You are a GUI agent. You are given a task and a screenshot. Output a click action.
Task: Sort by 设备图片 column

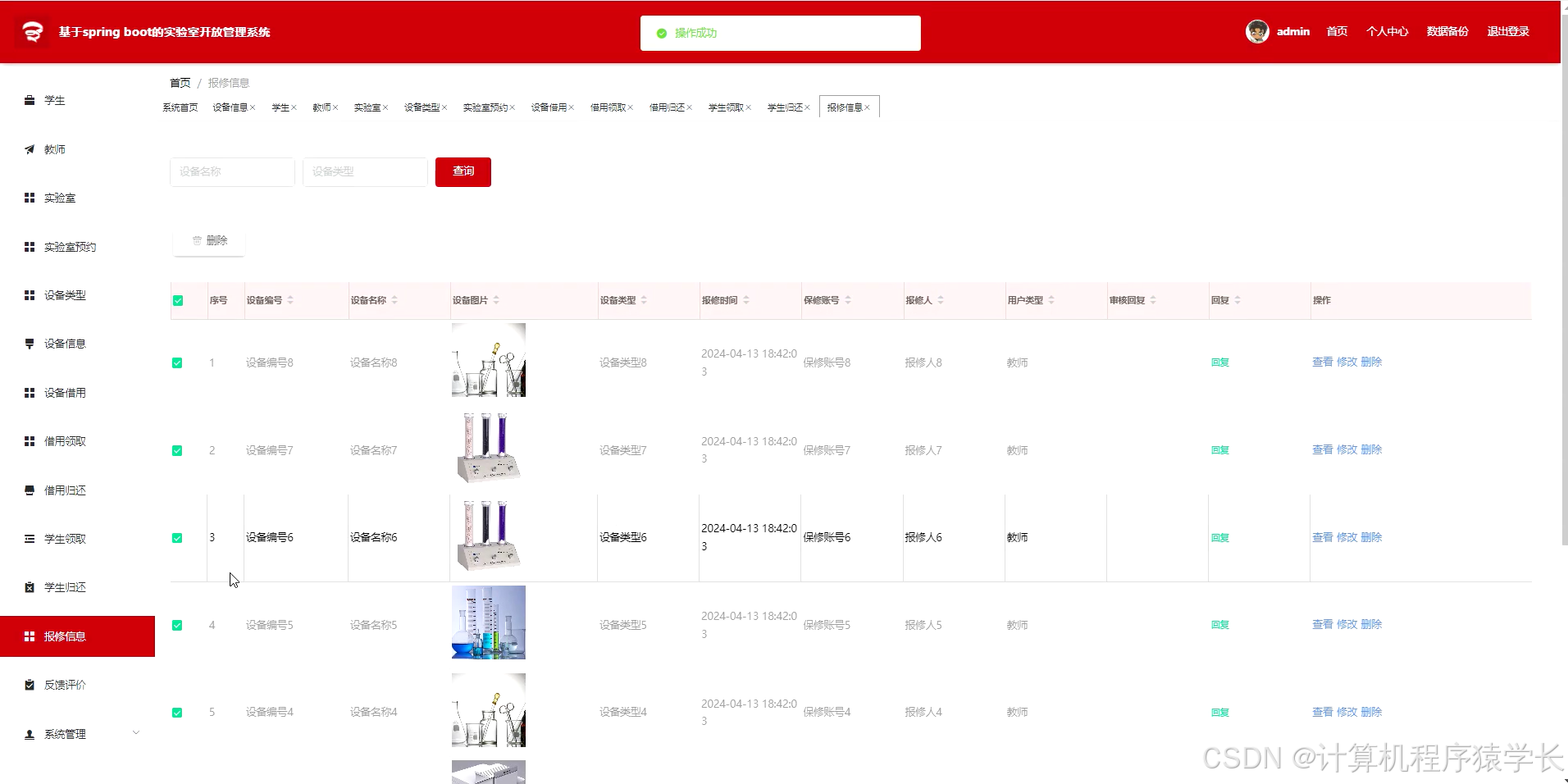point(496,300)
